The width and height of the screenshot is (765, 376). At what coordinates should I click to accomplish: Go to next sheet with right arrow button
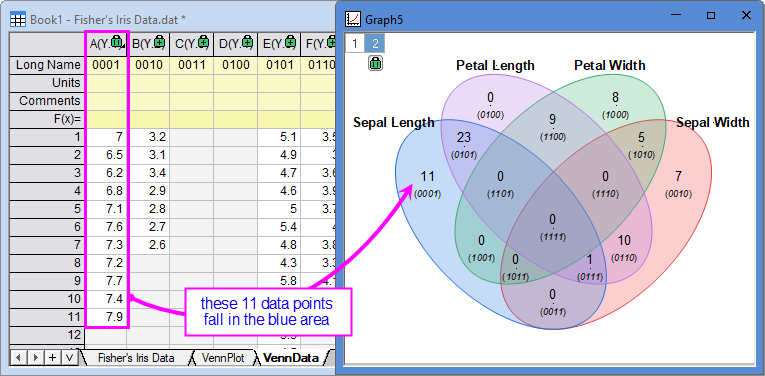click(35, 357)
